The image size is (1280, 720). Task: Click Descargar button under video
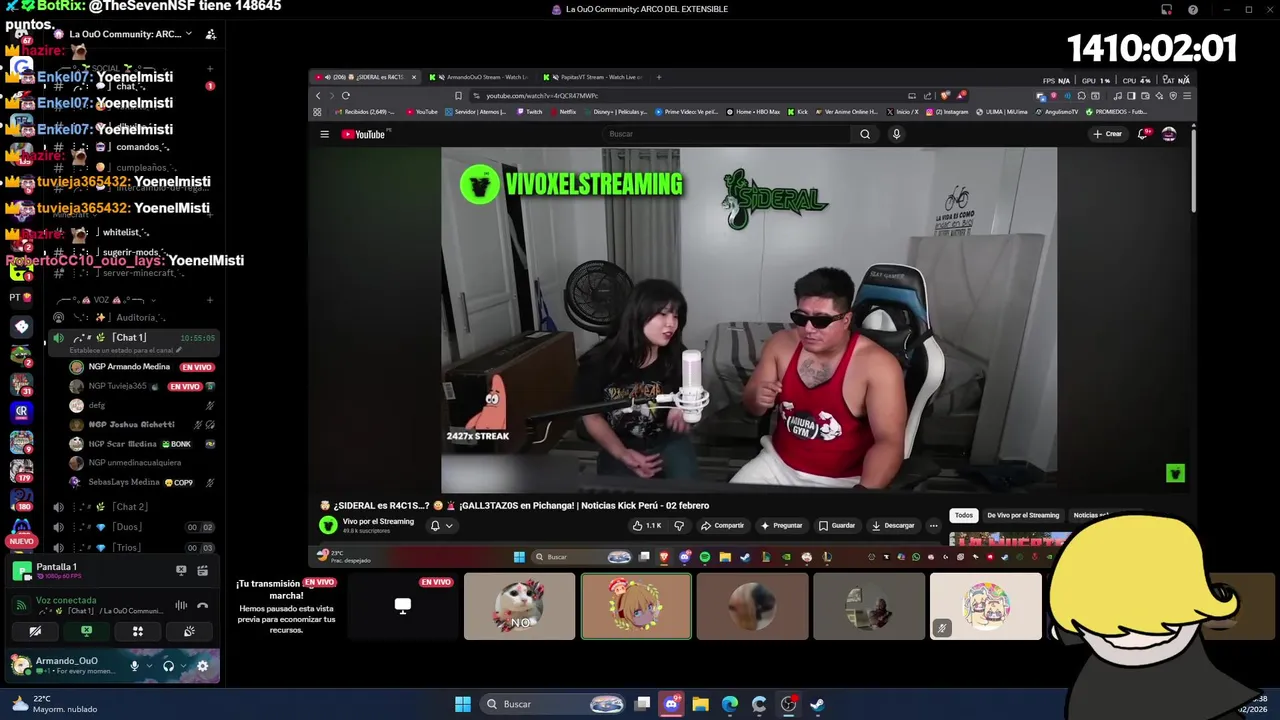click(893, 525)
